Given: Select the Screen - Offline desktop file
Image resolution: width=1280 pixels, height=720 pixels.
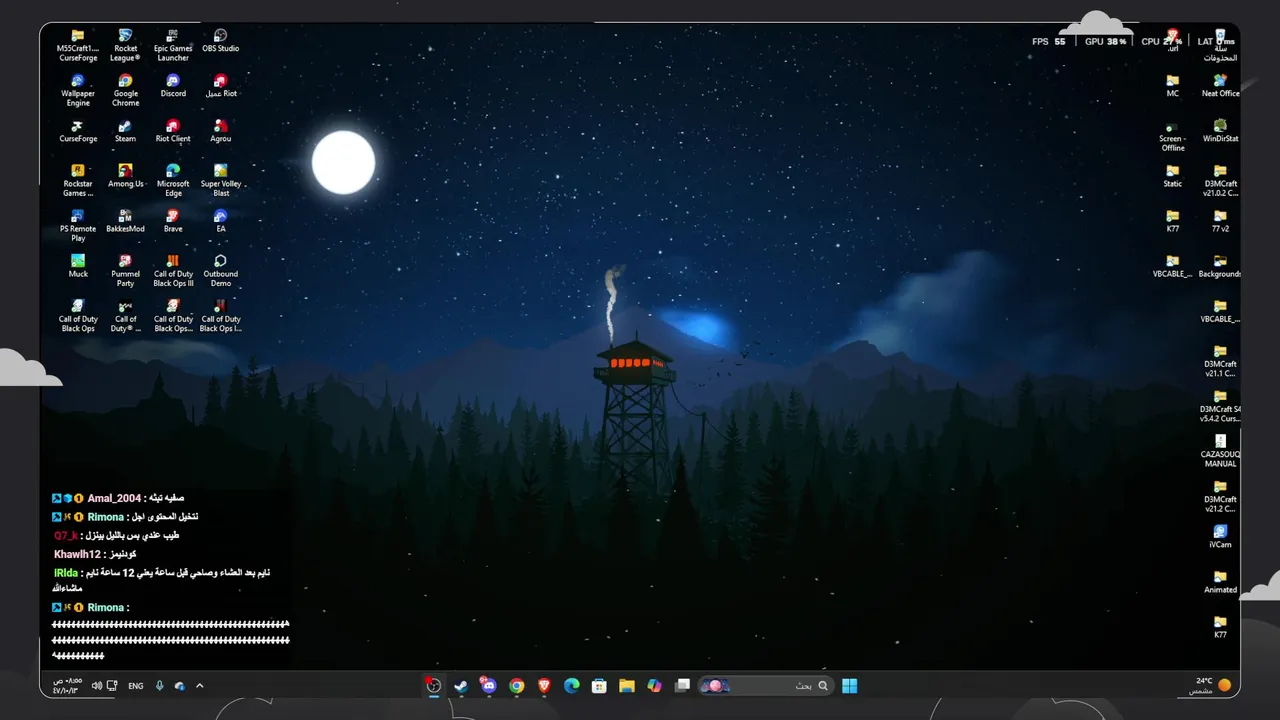Looking at the screenshot, I should pos(1172,135).
